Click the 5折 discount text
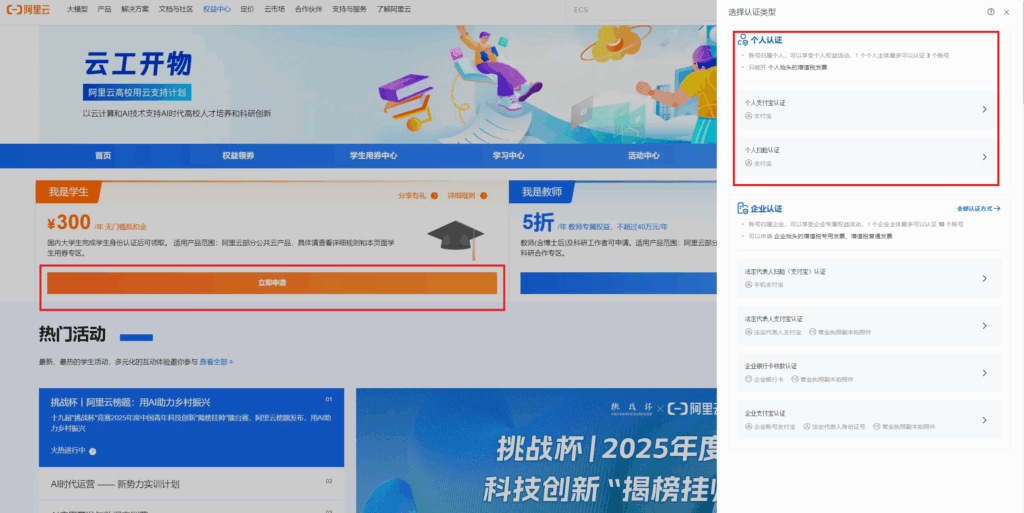 [538, 223]
